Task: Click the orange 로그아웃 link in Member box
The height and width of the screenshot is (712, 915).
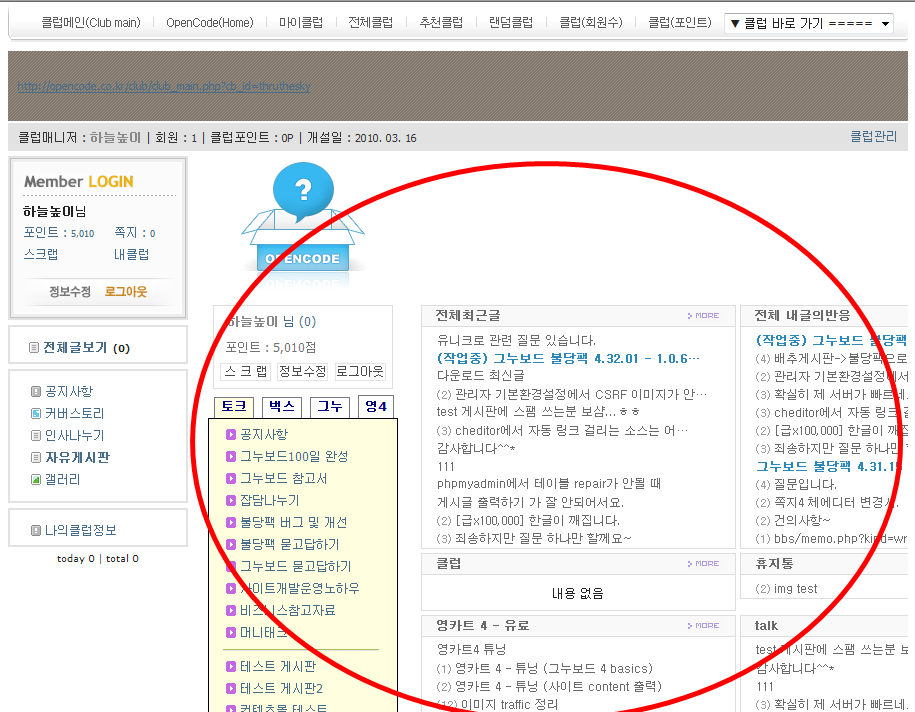Action: (126, 292)
